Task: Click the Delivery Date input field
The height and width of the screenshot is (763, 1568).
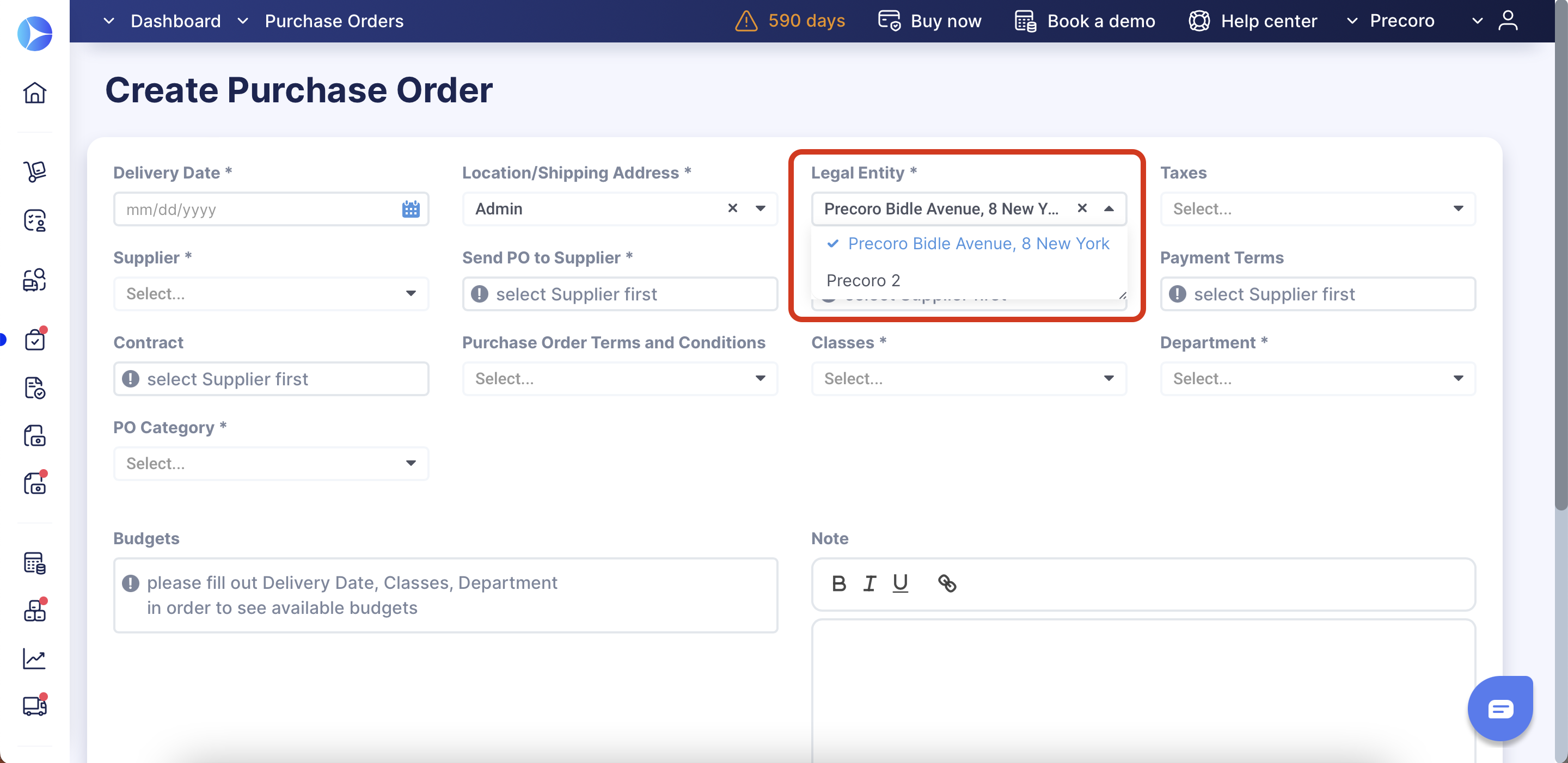Action: (256, 210)
